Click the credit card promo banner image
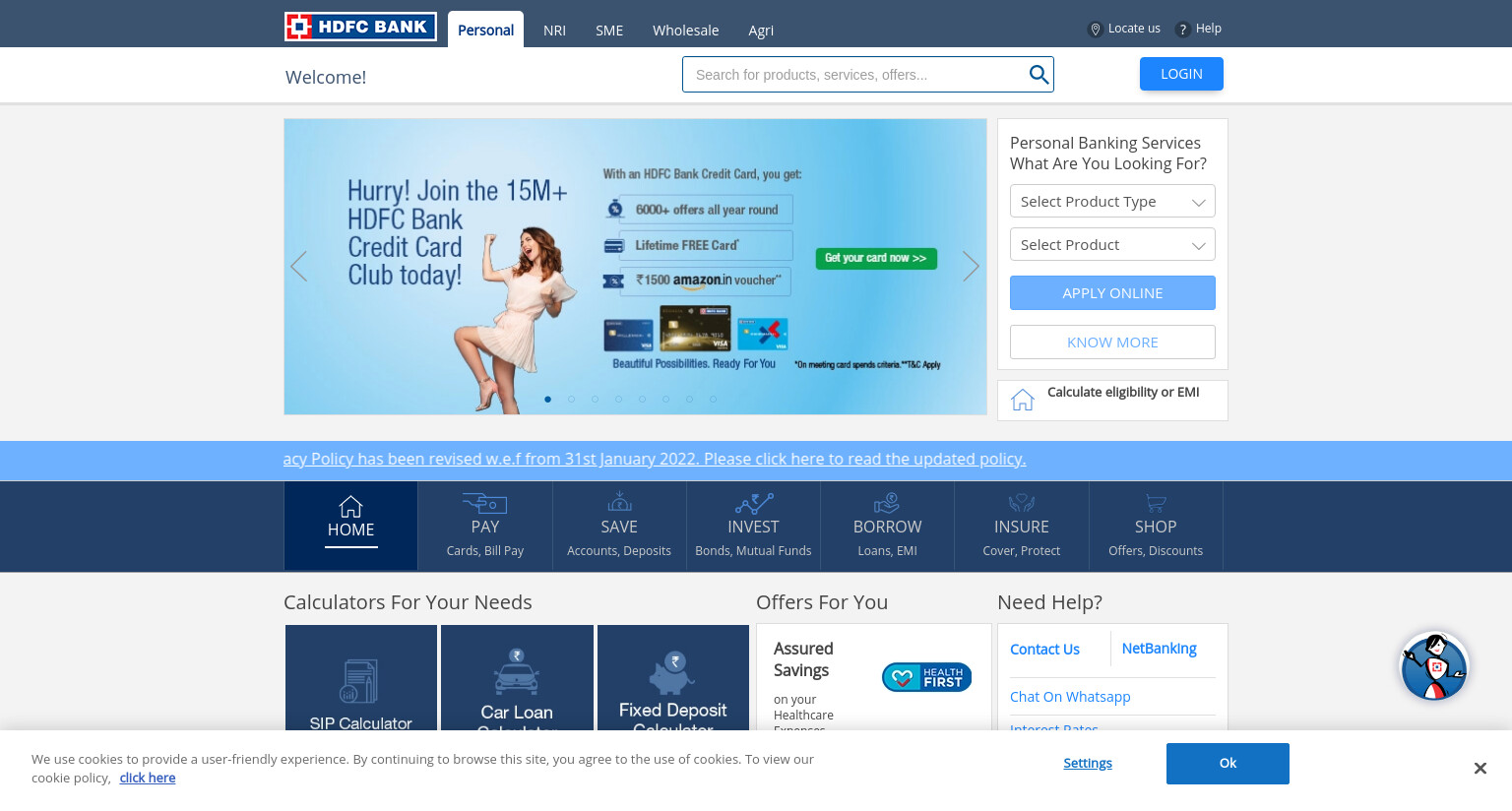Image resolution: width=1512 pixels, height=811 pixels. [635, 267]
